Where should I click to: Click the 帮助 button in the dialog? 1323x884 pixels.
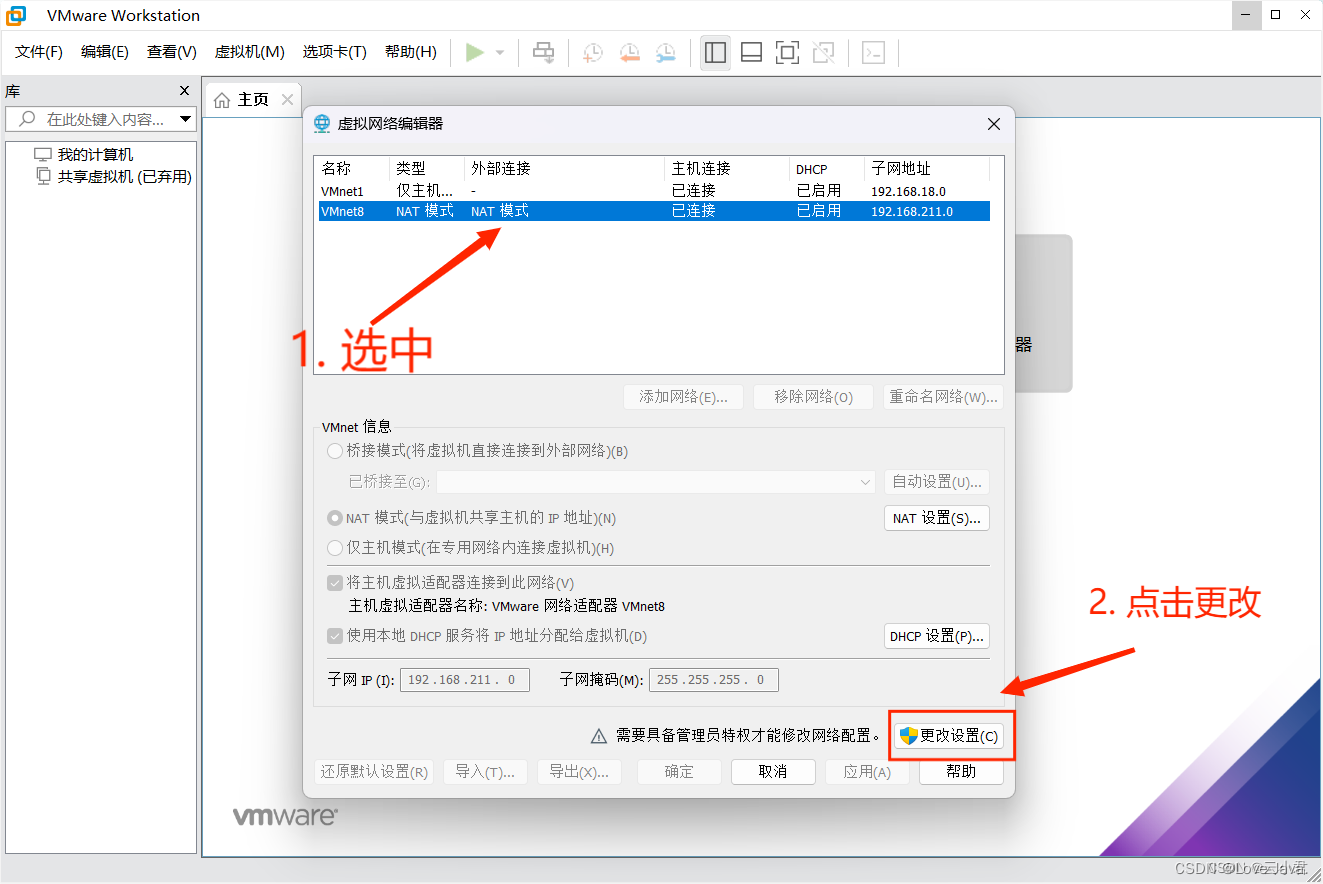click(x=961, y=772)
